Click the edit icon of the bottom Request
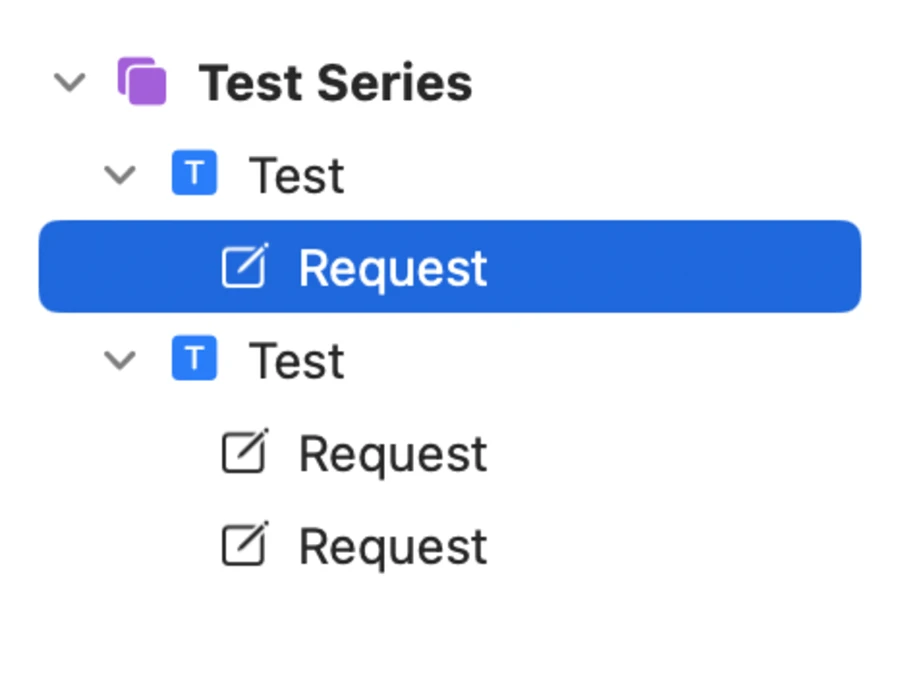Screen dimensions: 900x699 click(x=245, y=545)
